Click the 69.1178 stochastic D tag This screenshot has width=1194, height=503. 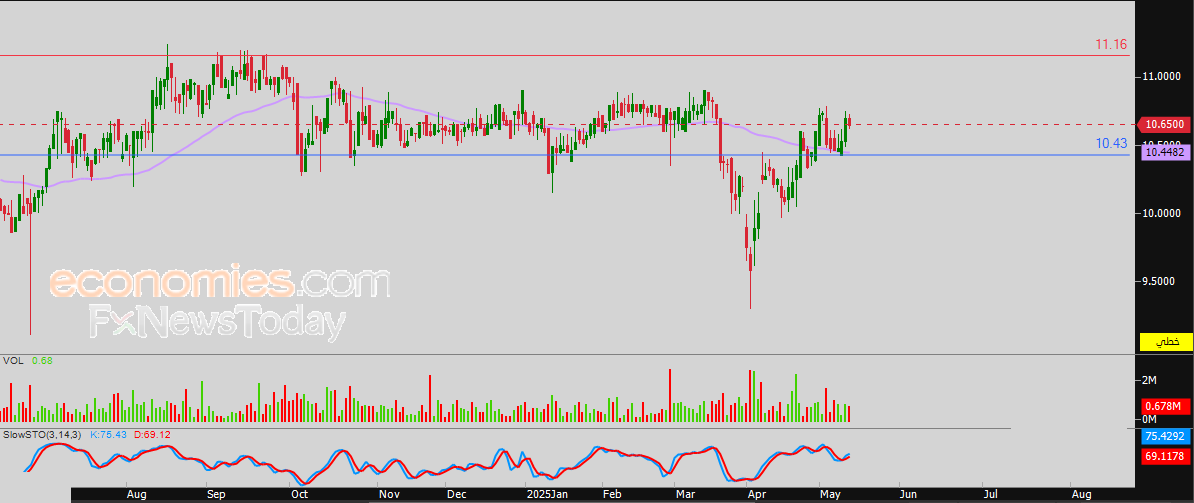point(1167,457)
